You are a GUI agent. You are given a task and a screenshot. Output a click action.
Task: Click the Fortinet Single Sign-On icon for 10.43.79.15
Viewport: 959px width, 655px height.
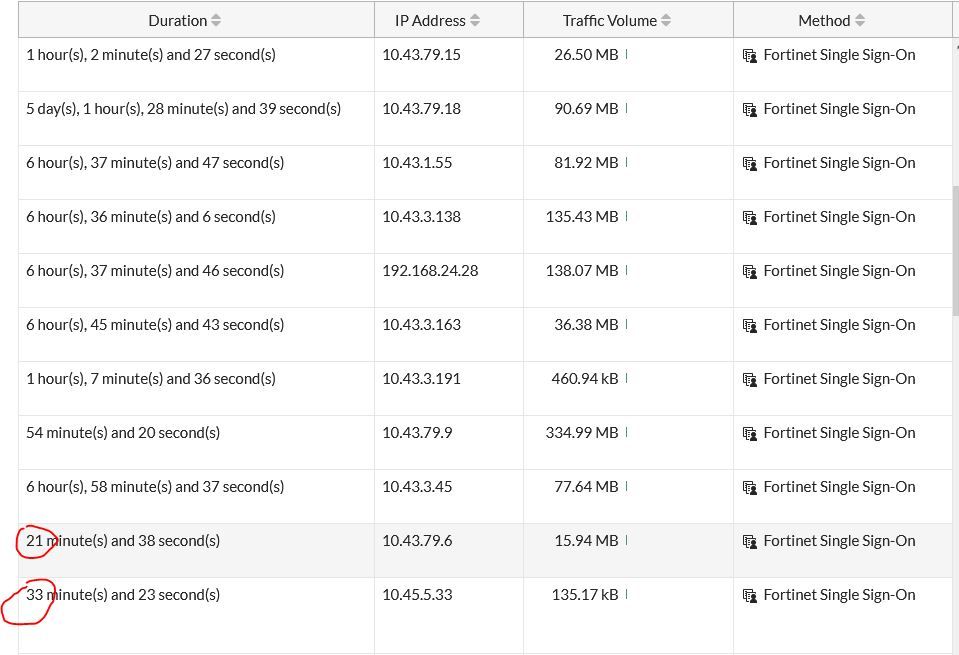click(x=750, y=56)
